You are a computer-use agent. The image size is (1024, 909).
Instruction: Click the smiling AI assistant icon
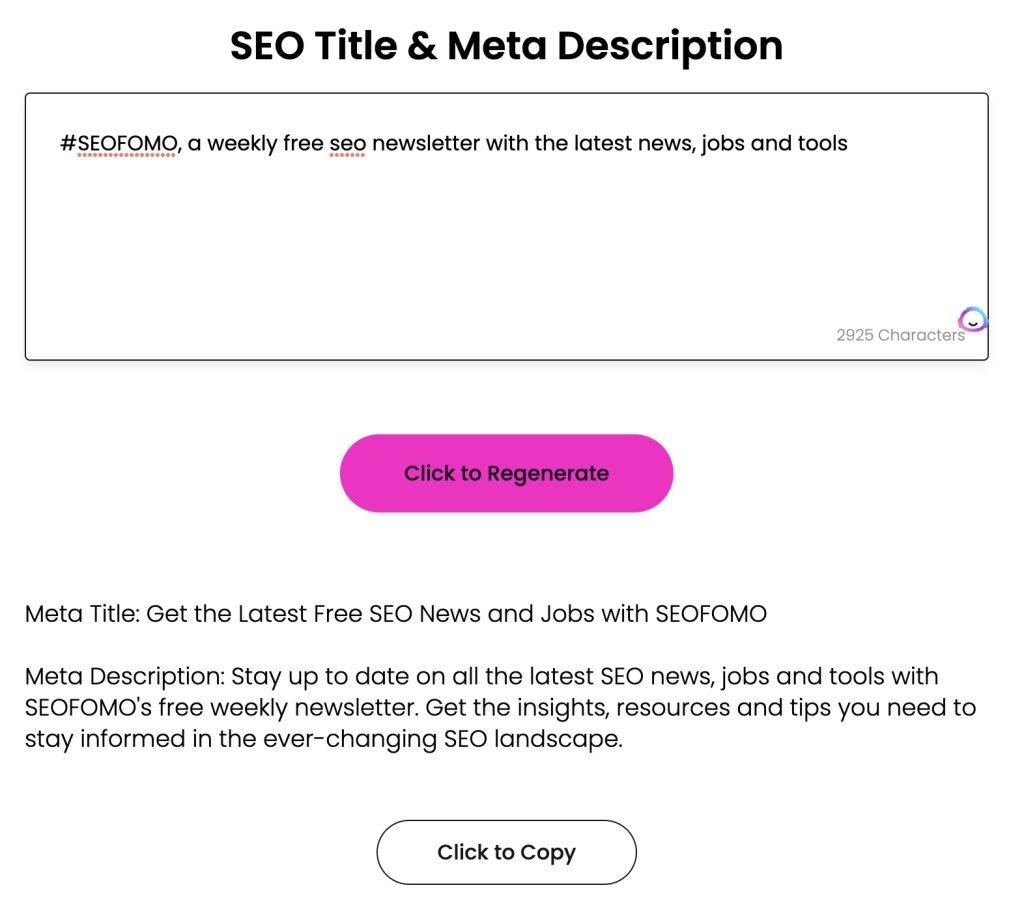[x=972, y=320]
